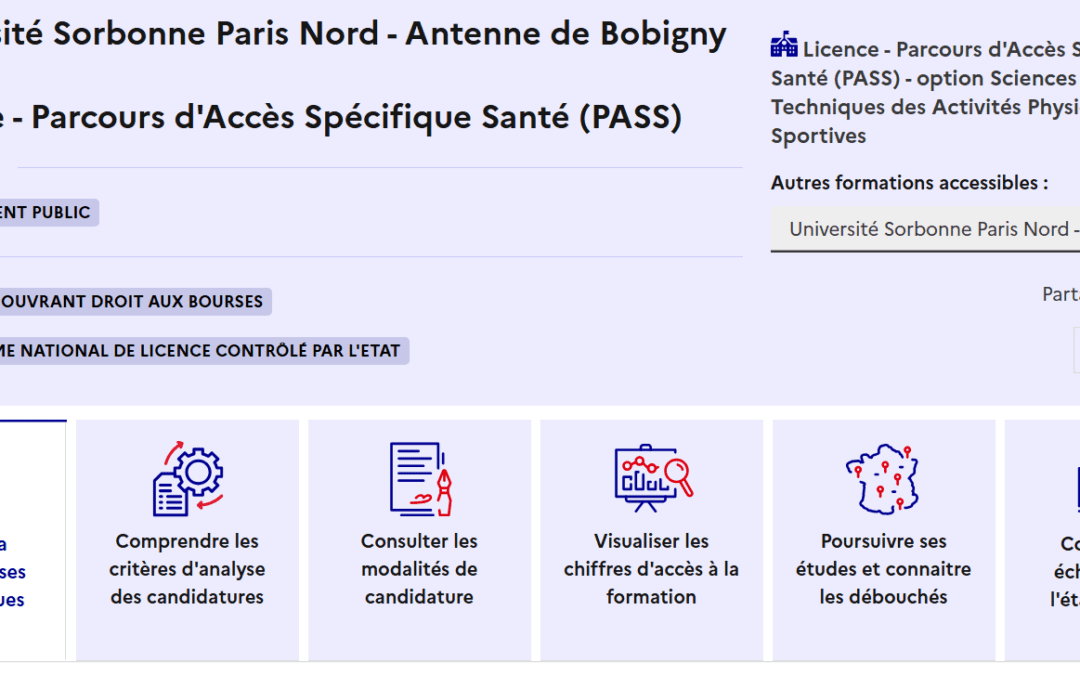The image size is (1080, 675).
Task: Expand the Université Sorbonne Paris Nord selector
Action: point(924,228)
